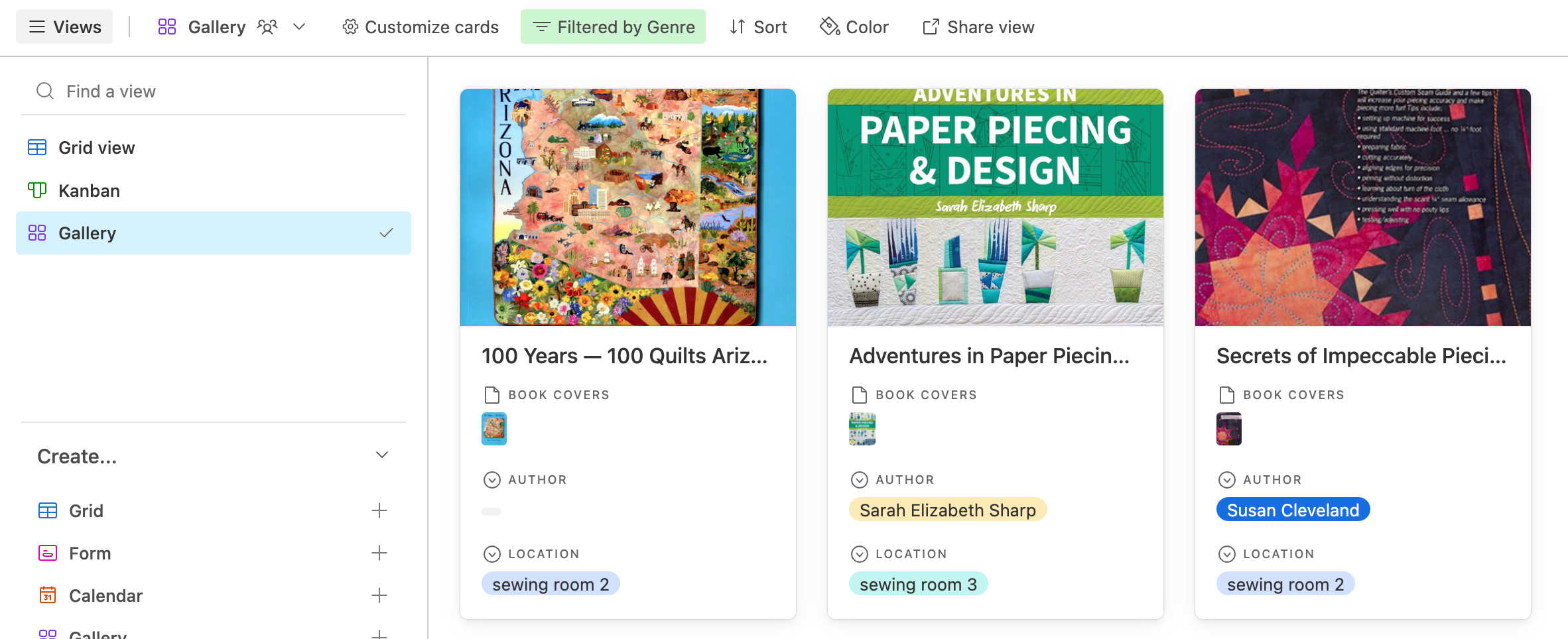
Task: Collapse the Create section chevron
Action: (381, 455)
